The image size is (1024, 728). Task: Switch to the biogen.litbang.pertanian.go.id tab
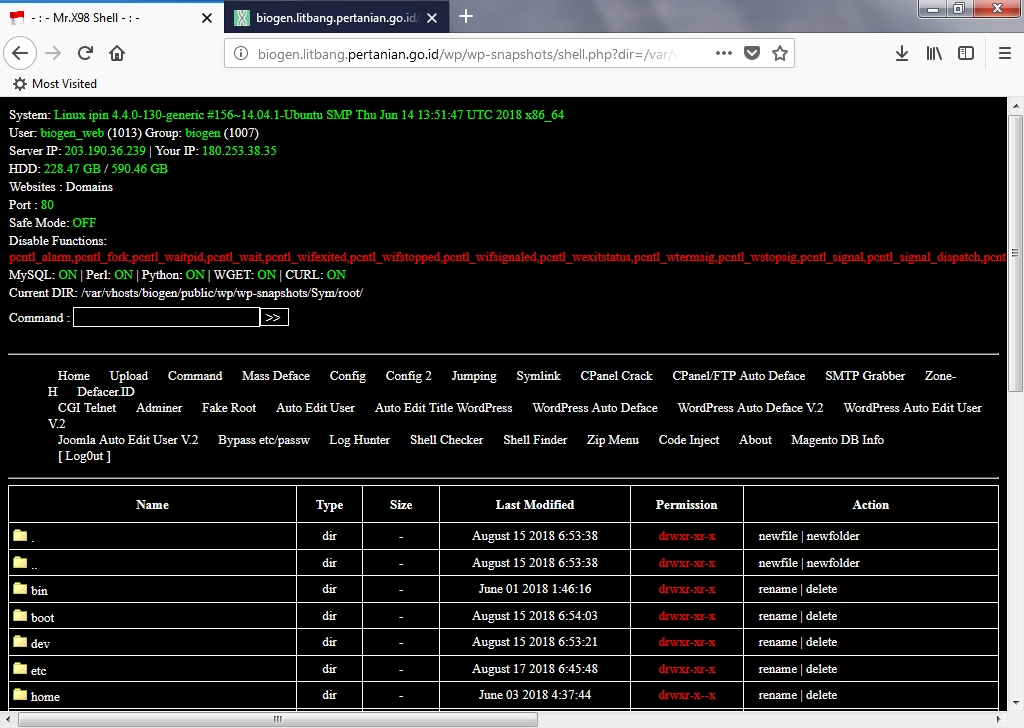(x=336, y=18)
